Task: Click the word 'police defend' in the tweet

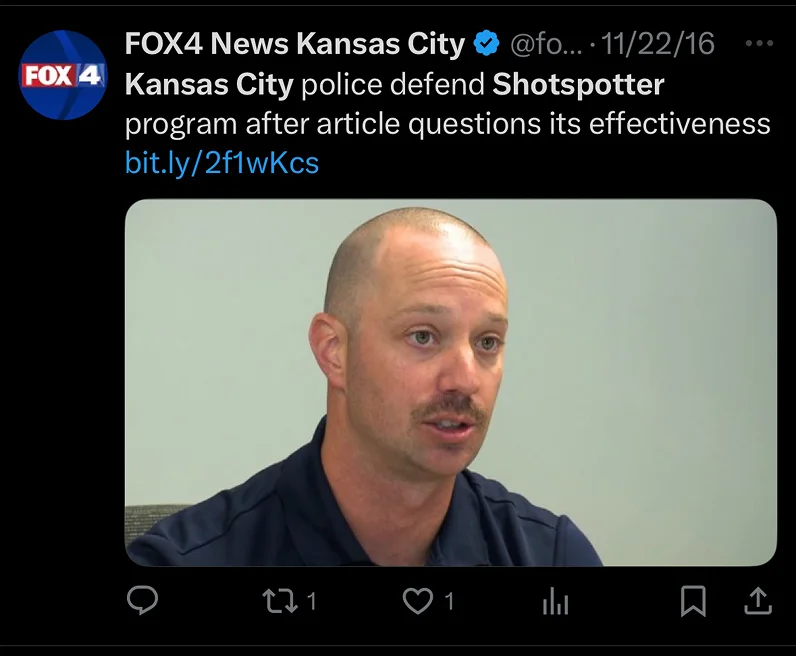Action: pyautogui.click(x=393, y=85)
